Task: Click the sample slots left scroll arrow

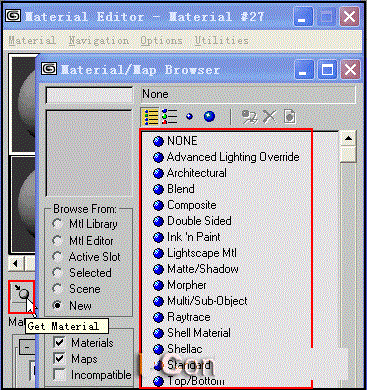Action: 16,264
